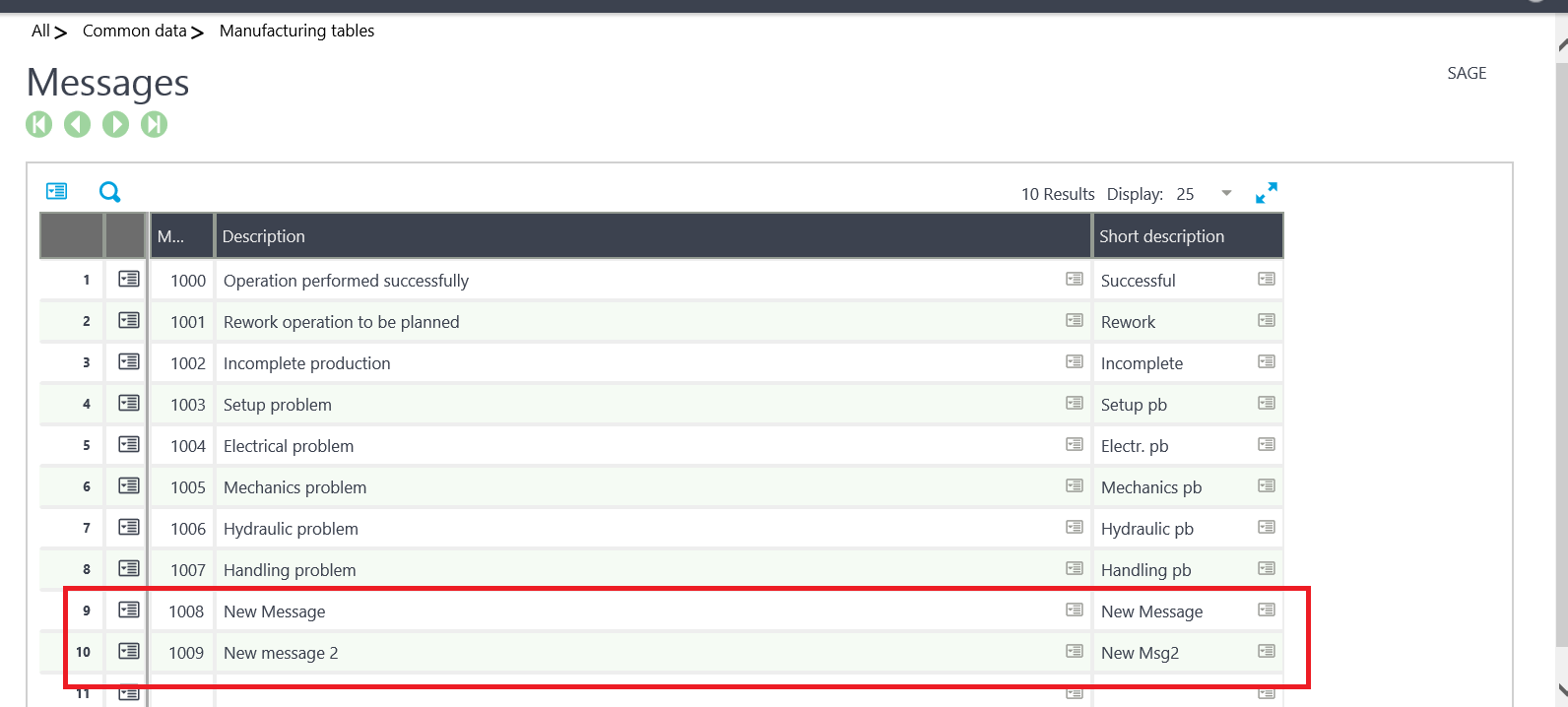Screen dimensions: 1568x707
Task: Open row actions icon for message 1008
Action: coord(129,611)
